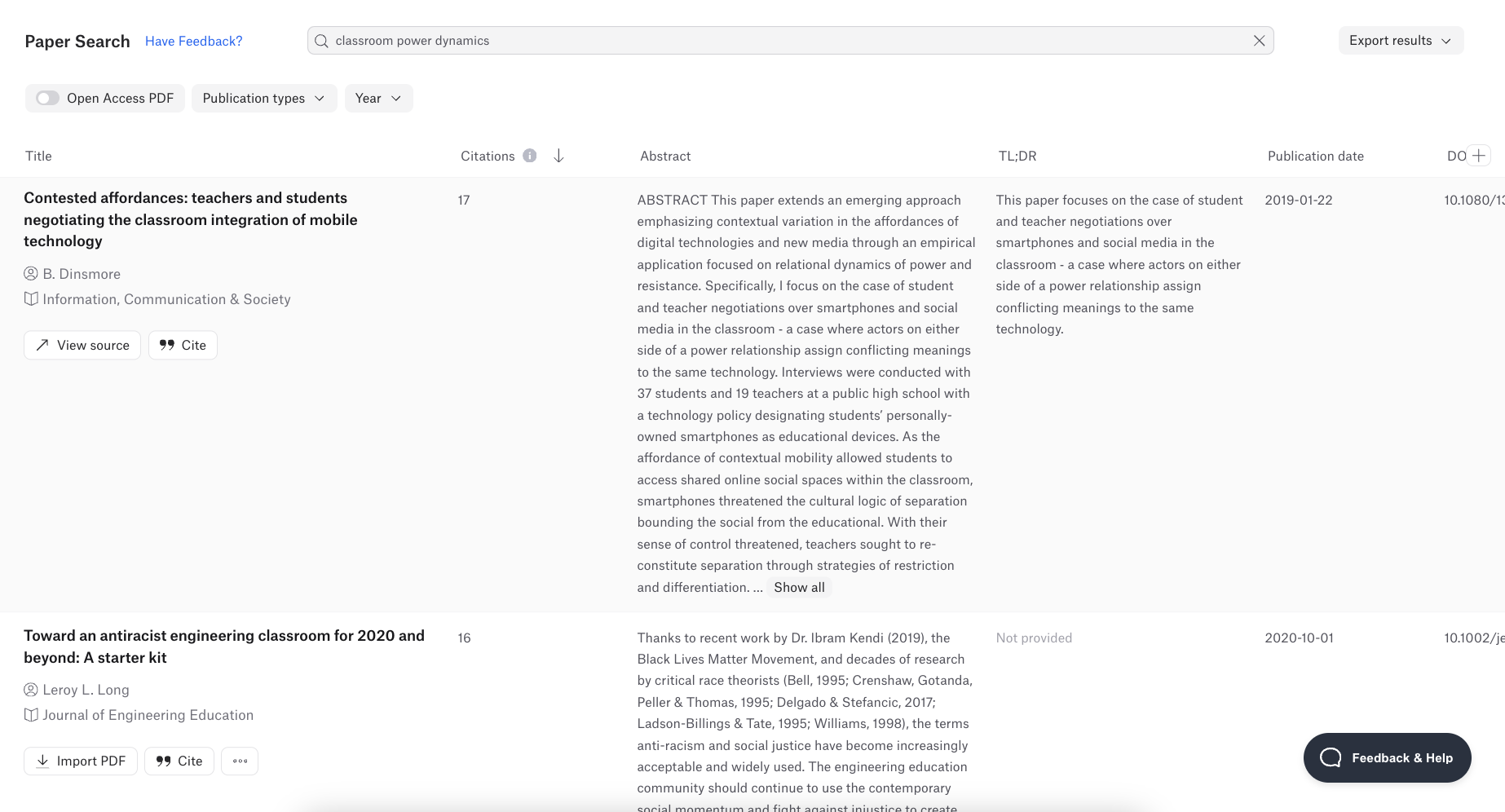
Task: Sort by citations using the down arrow
Action: tap(558, 156)
